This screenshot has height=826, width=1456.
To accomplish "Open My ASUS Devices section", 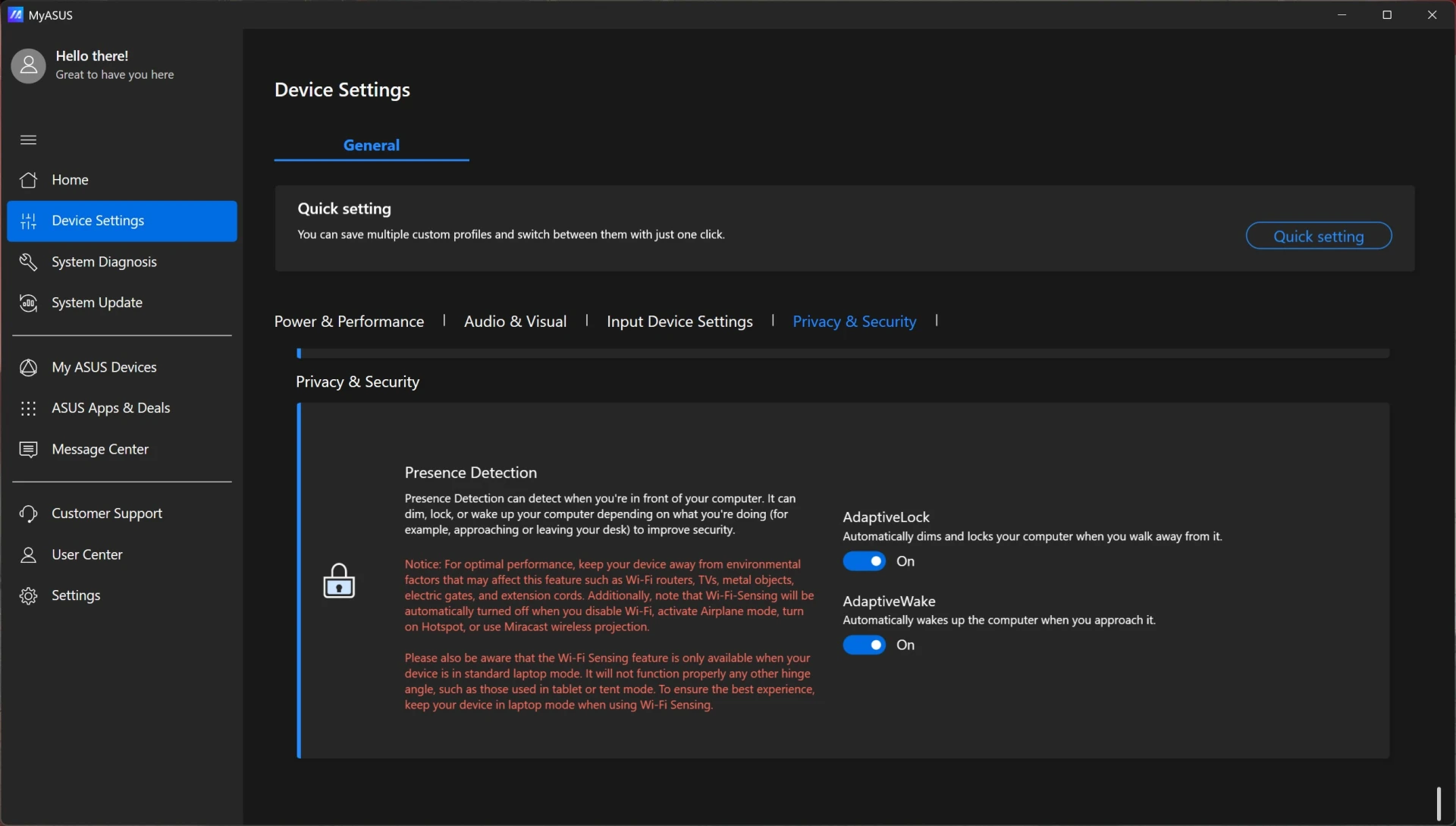I will point(122,367).
